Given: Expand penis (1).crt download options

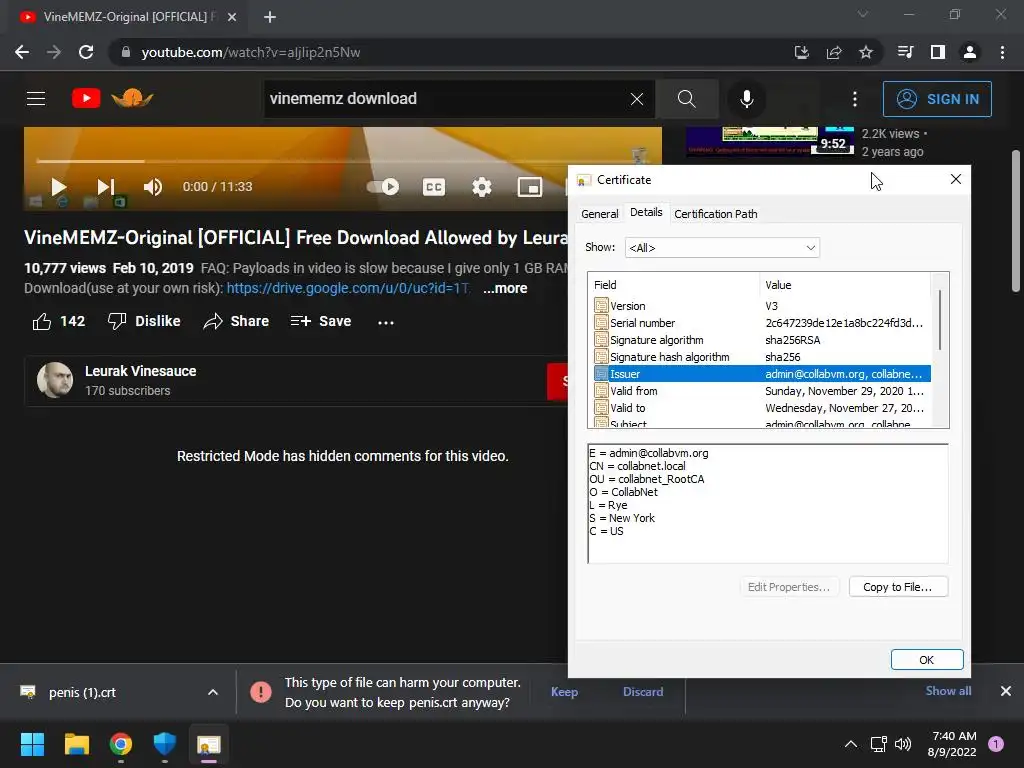Looking at the screenshot, I should pyautogui.click(x=213, y=692).
